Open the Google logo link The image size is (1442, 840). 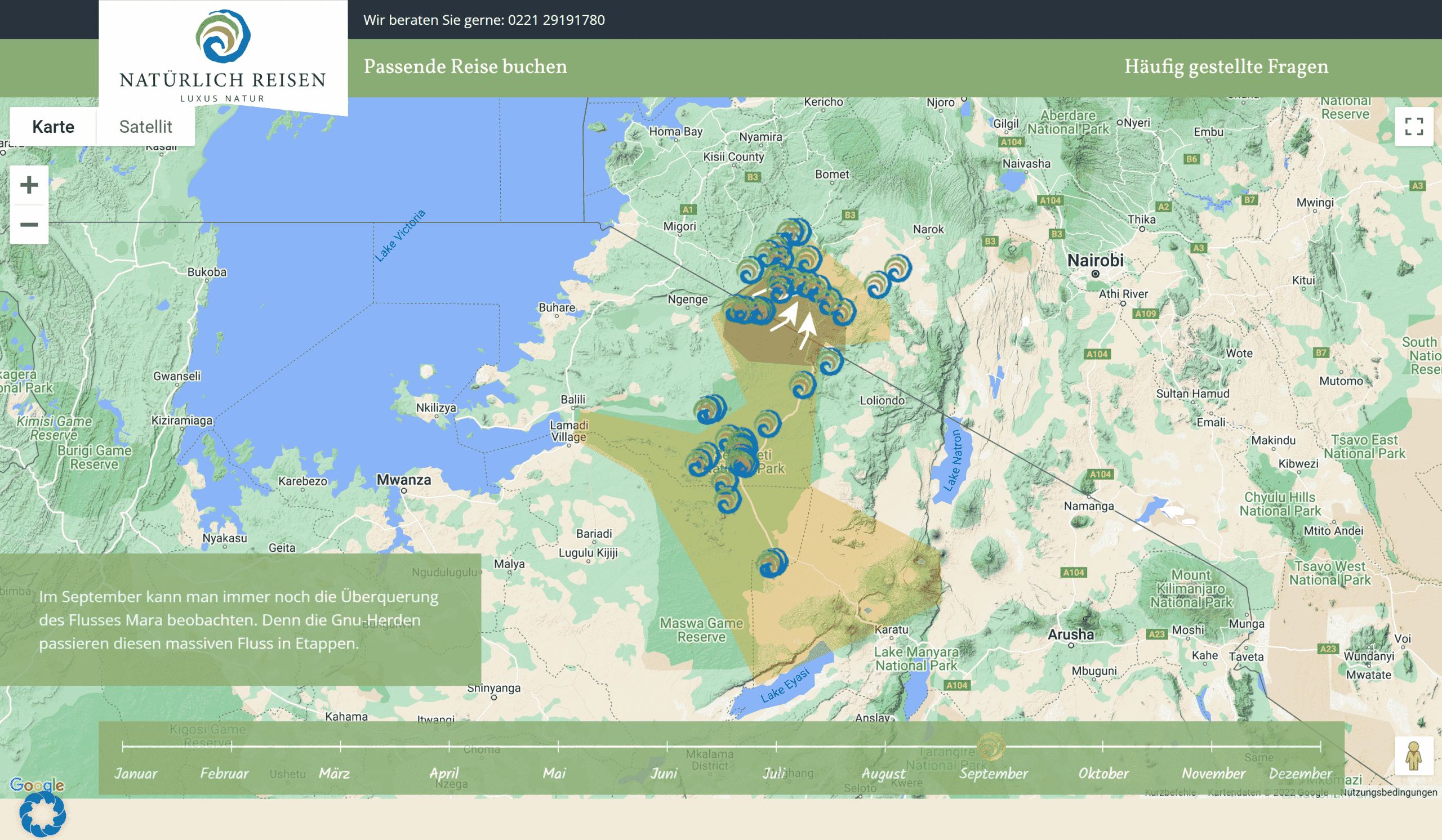click(x=37, y=784)
